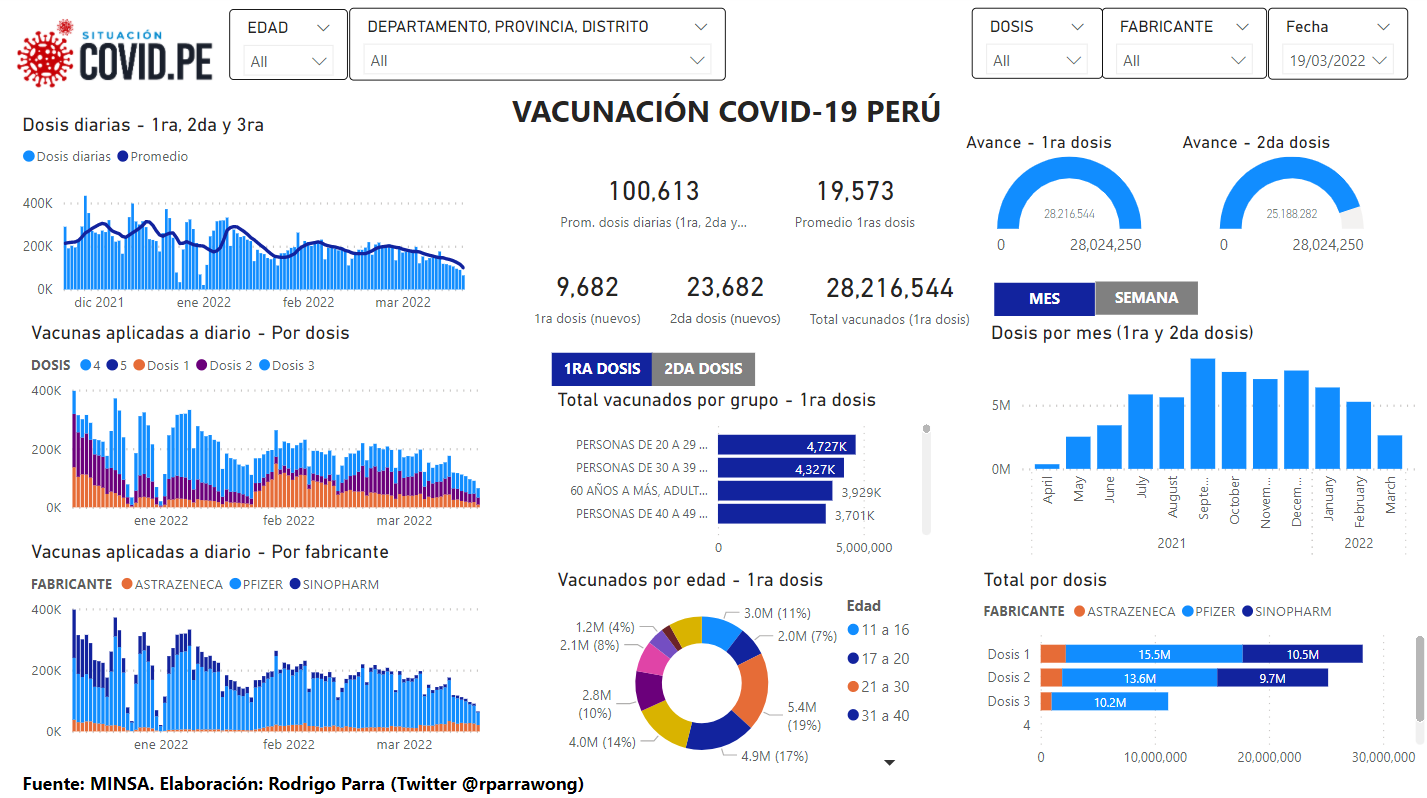Image resolution: width=1427 pixels, height=798 pixels.
Task: Click the 'Avance - 1ra dosis' gauge
Action: pos(1068,195)
